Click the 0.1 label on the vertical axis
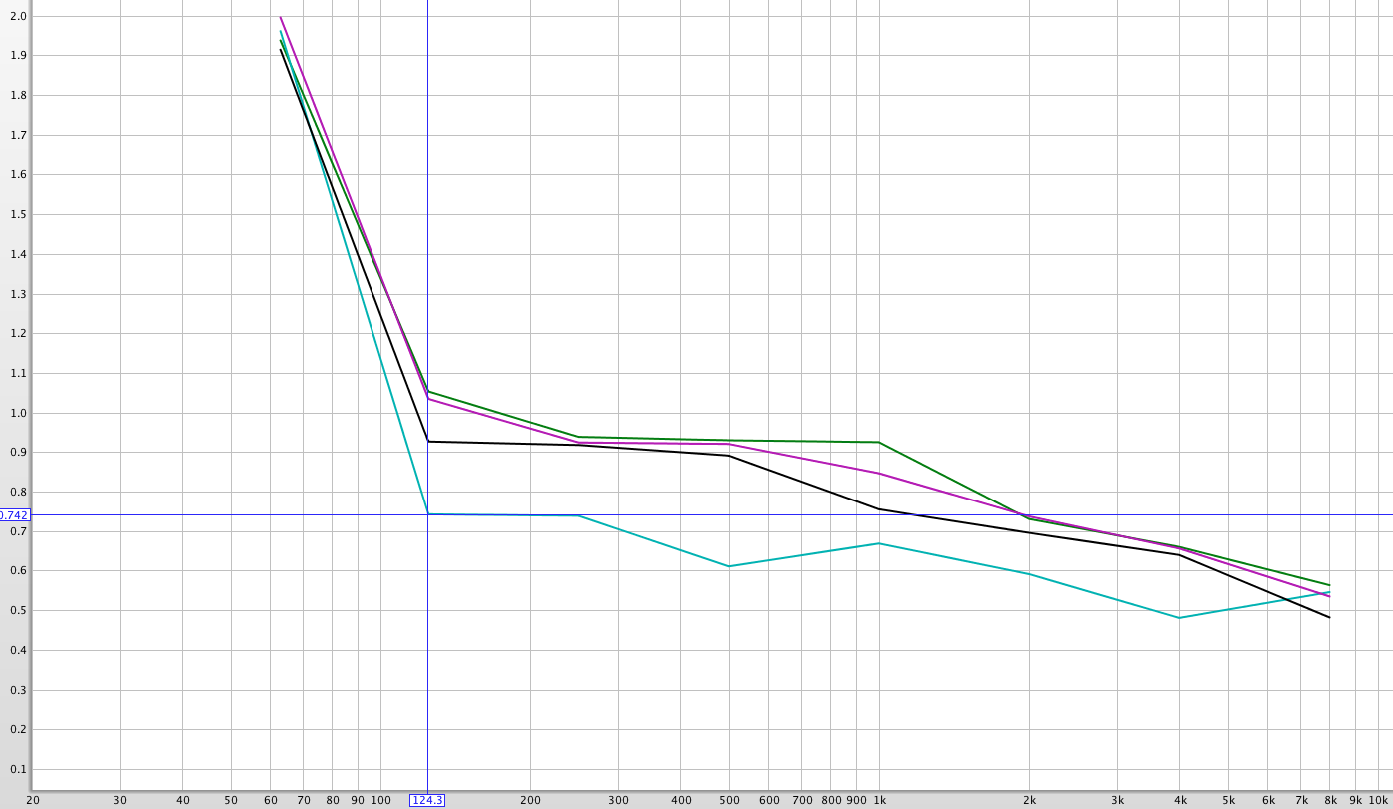The width and height of the screenshot is (1393, 809). point(18,769)
